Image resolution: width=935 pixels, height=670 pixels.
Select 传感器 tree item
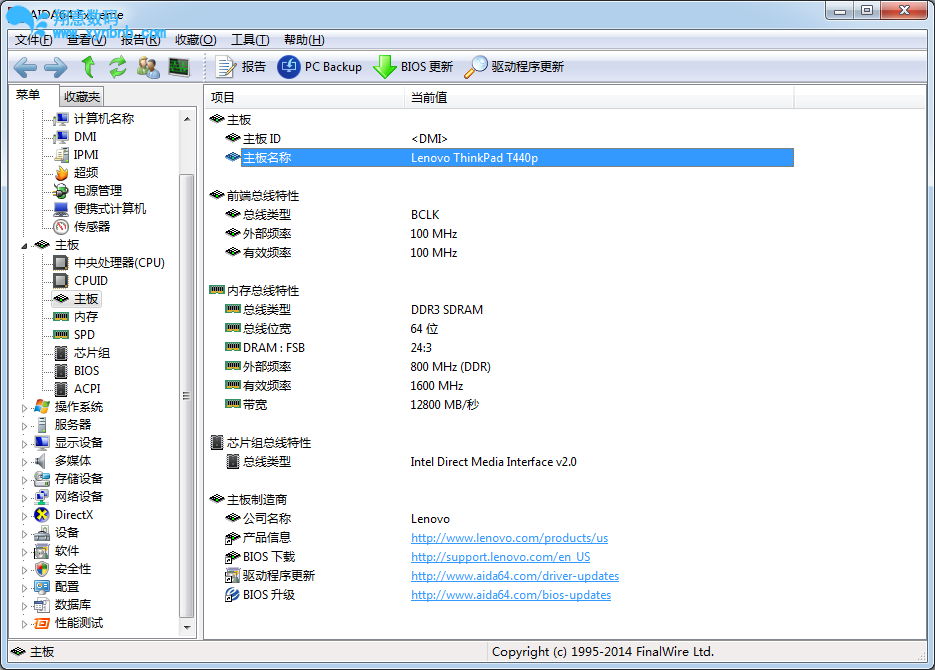click(92, 227)
